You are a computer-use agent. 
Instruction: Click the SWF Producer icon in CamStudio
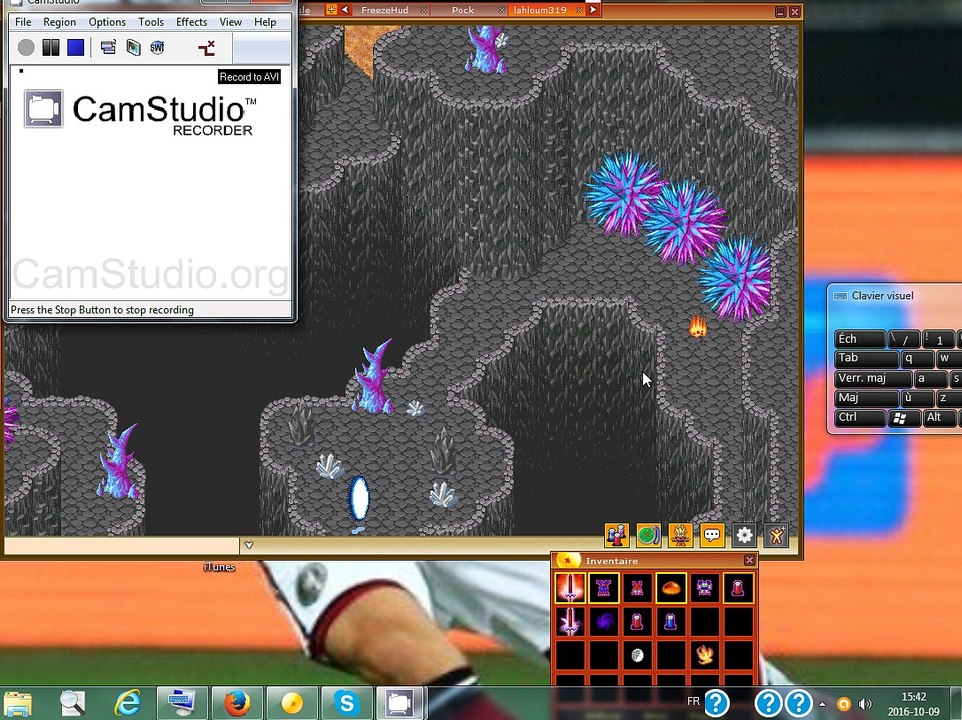click(157, 47)
